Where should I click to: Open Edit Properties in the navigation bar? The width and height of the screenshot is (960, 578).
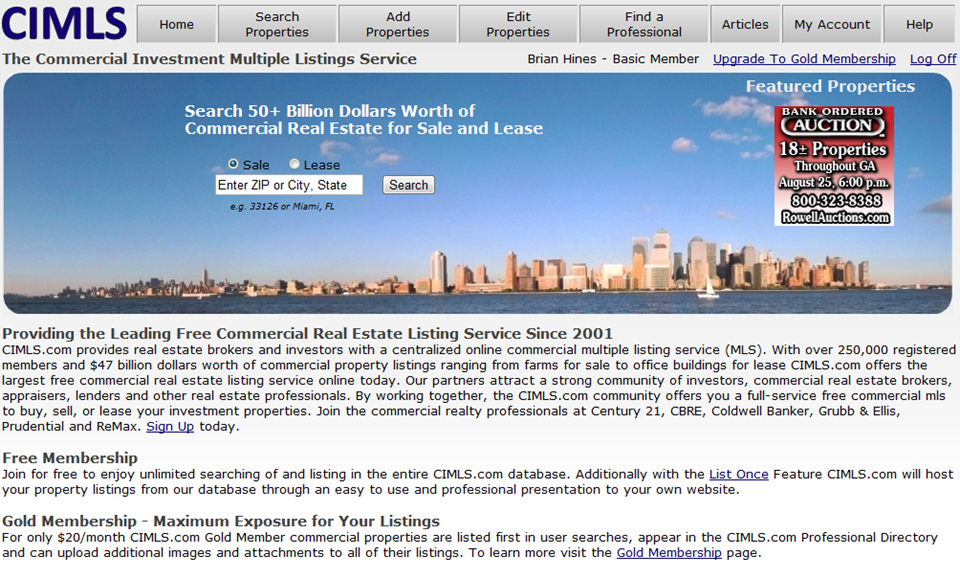coord(518,24)
